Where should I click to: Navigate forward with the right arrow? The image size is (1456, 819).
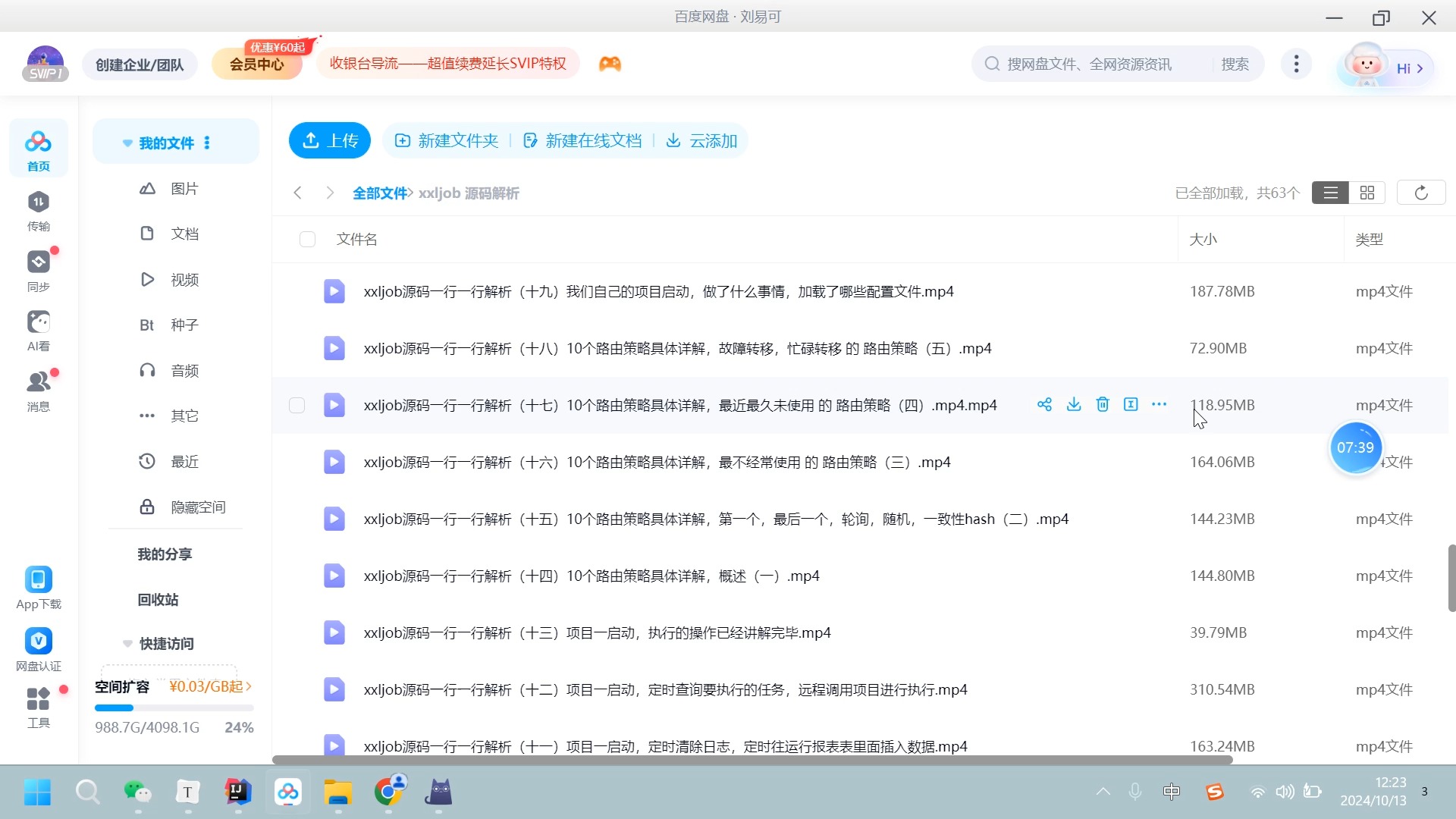click(330, 193)
